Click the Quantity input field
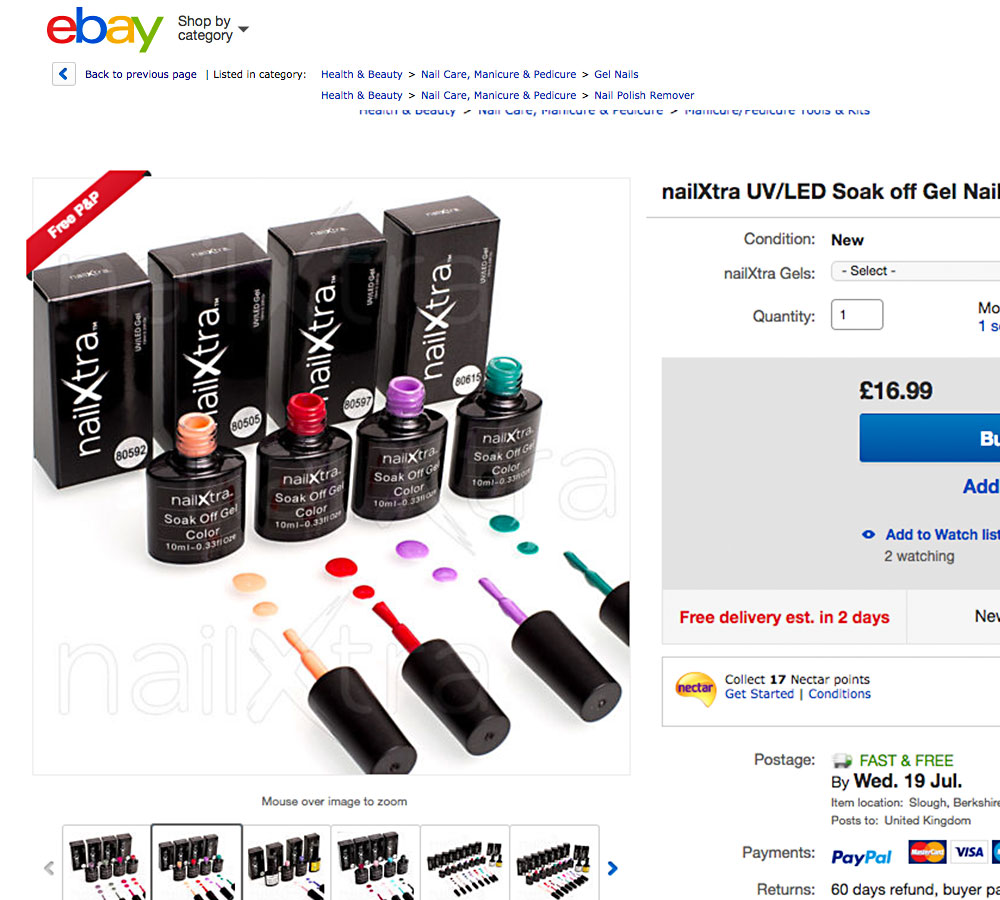 coord(857,314)
